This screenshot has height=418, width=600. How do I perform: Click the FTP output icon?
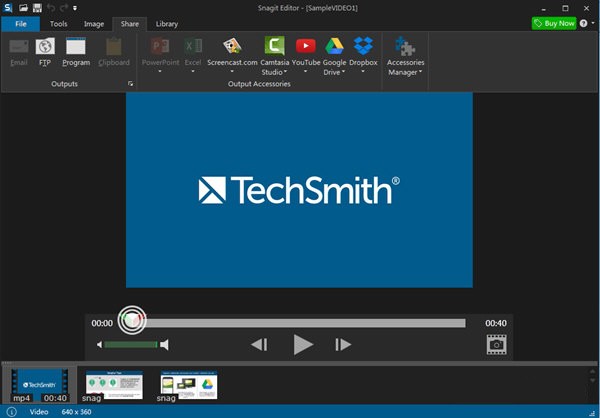(45, 47)
